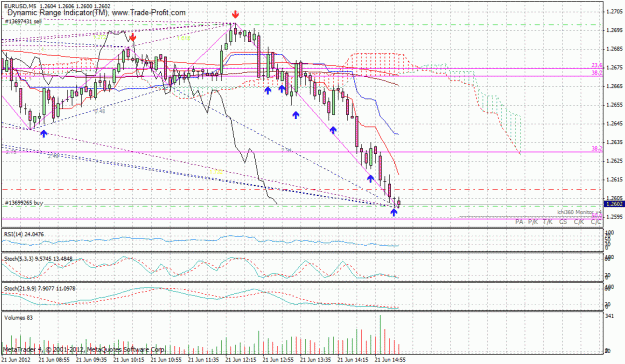Click the P/K column in the ichi360 monitor
The width and height of the screenshot is (625, 364).
click(533, 222)
